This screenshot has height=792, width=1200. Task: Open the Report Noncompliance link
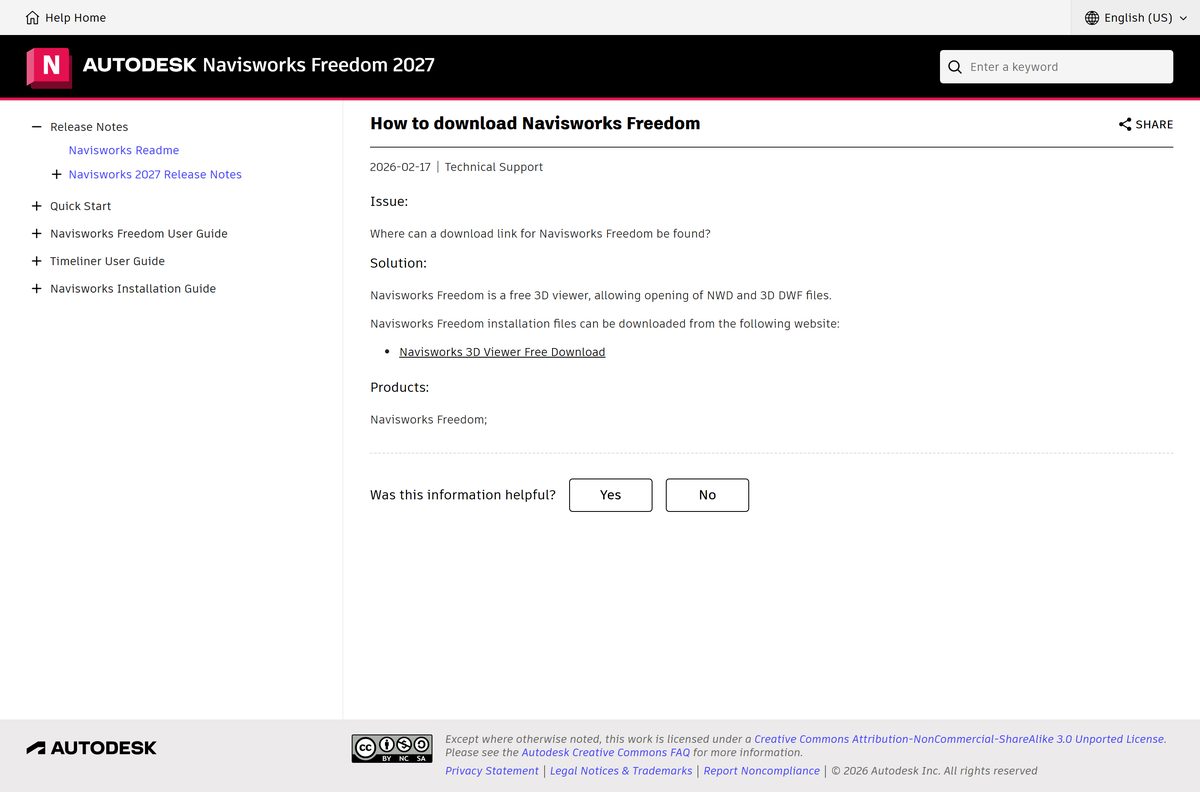point(762,771)
